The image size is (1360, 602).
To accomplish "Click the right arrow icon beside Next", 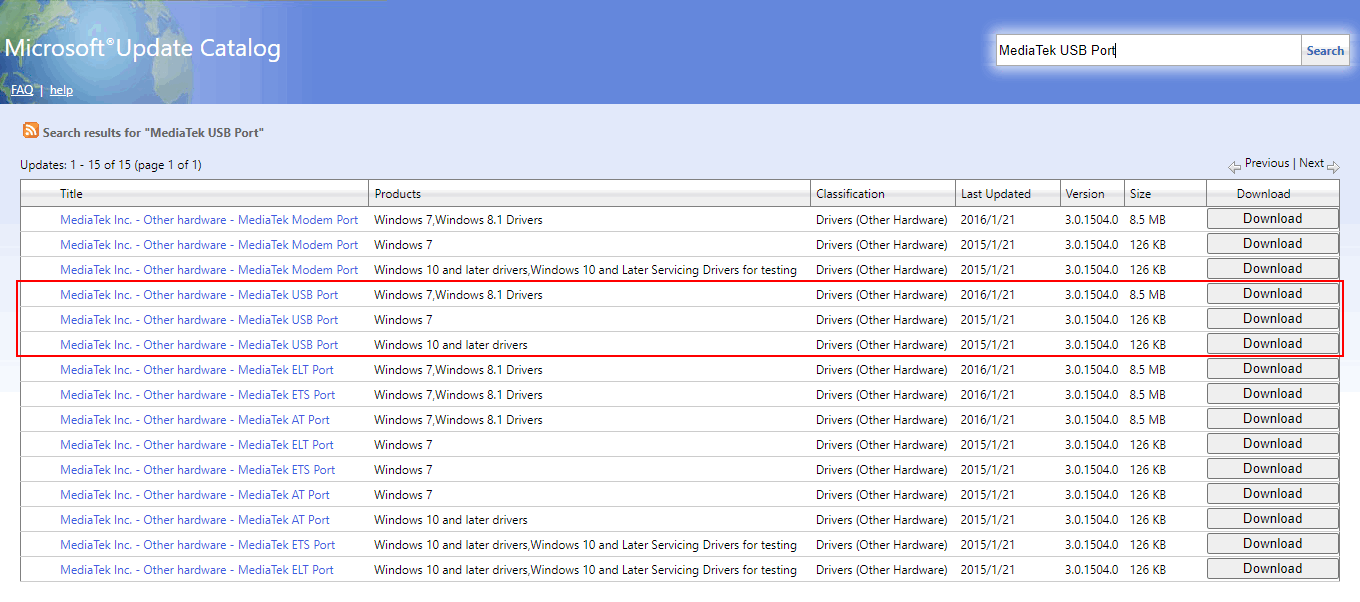I will tap(1333, 166).
